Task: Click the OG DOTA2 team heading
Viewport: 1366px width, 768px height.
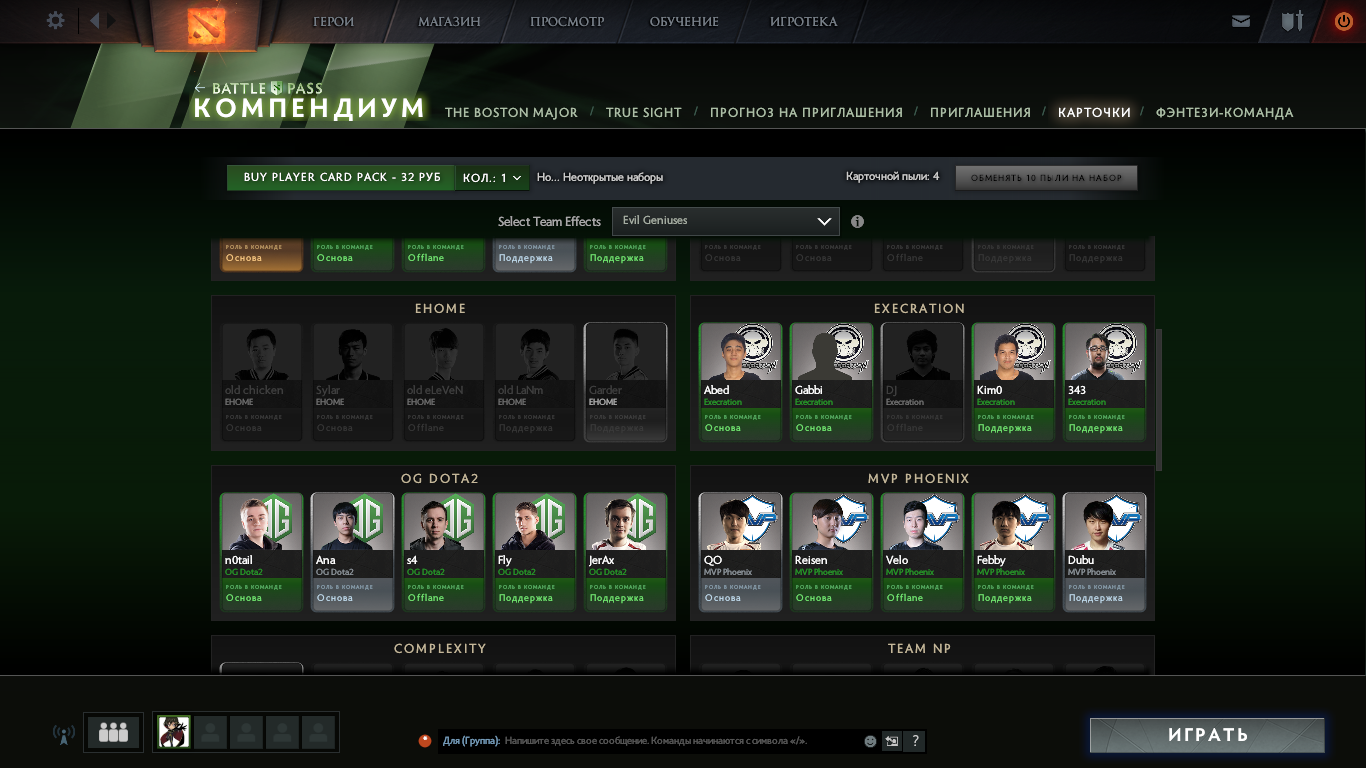Action: (440, 479)
